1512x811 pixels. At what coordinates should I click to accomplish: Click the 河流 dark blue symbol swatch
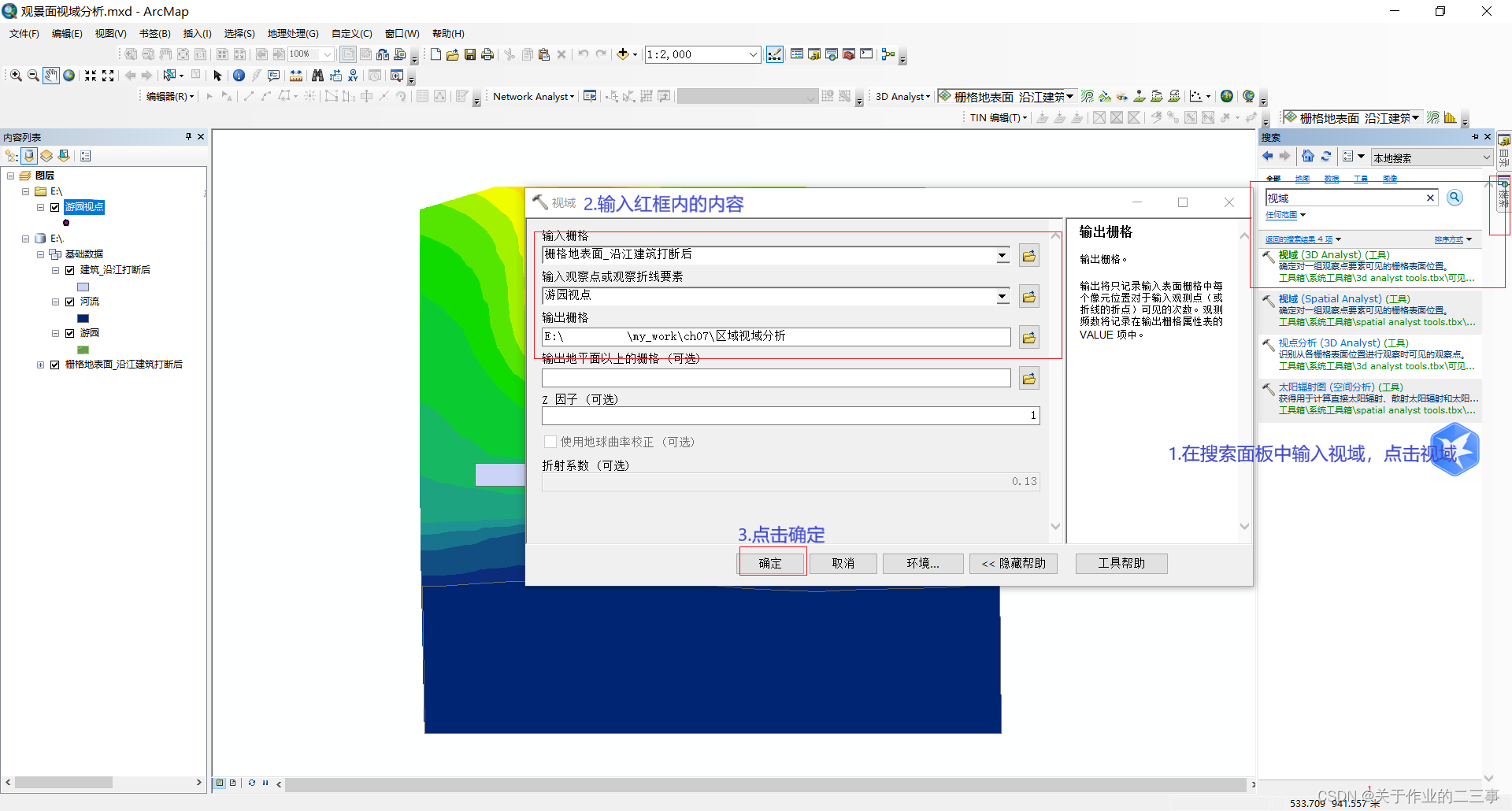tap(83, 318)
